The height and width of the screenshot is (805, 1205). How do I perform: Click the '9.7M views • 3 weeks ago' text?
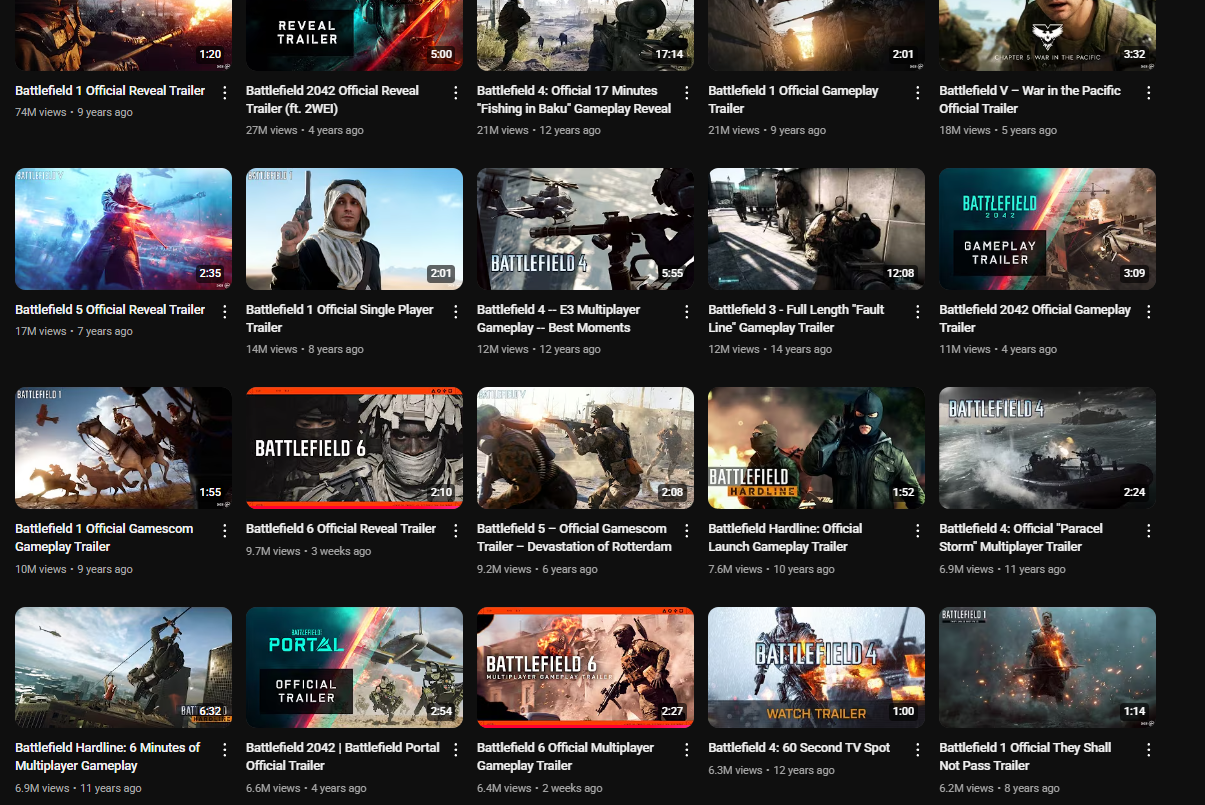click(308, 551)
